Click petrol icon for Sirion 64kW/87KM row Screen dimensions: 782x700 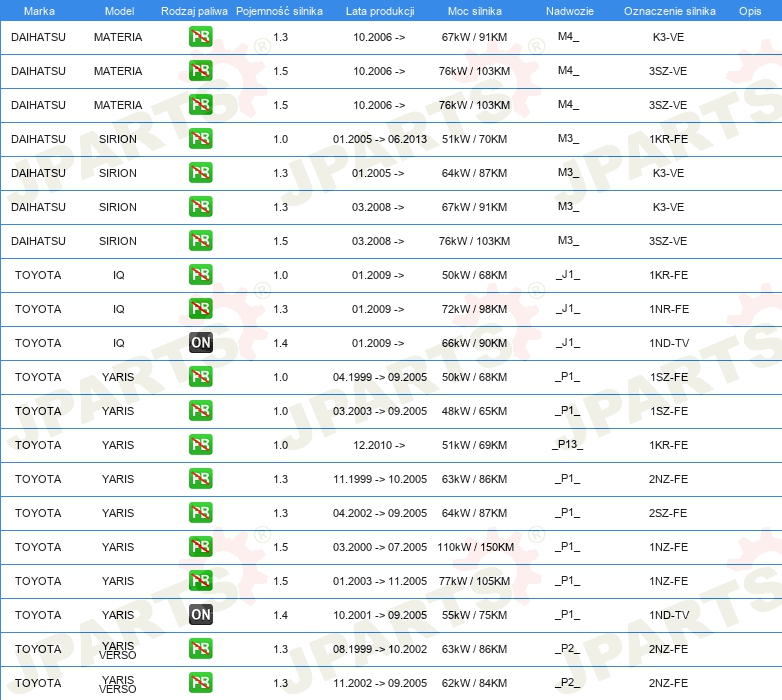[x=200, y=173]
